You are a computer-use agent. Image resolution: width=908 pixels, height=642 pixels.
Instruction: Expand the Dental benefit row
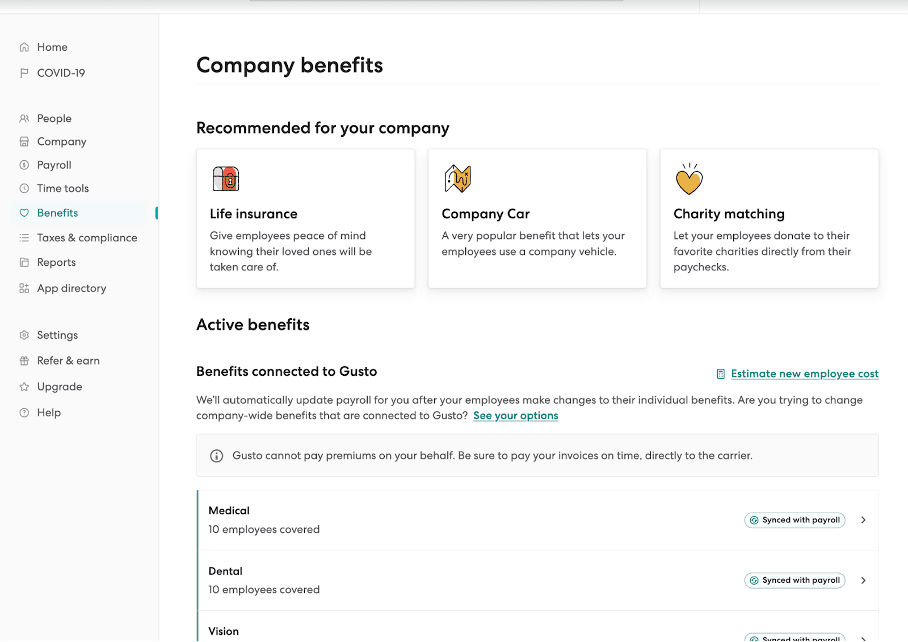pos(862,580)
